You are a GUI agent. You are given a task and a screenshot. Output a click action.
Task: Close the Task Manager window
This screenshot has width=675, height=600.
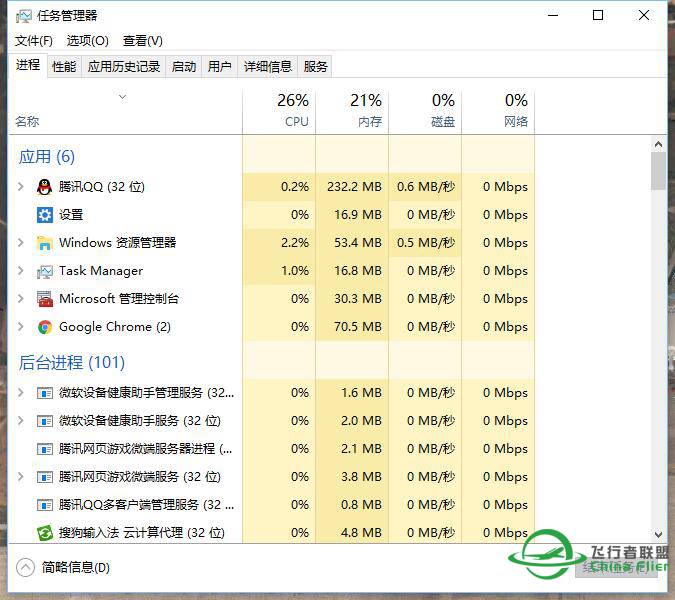(x=644, y=15)
